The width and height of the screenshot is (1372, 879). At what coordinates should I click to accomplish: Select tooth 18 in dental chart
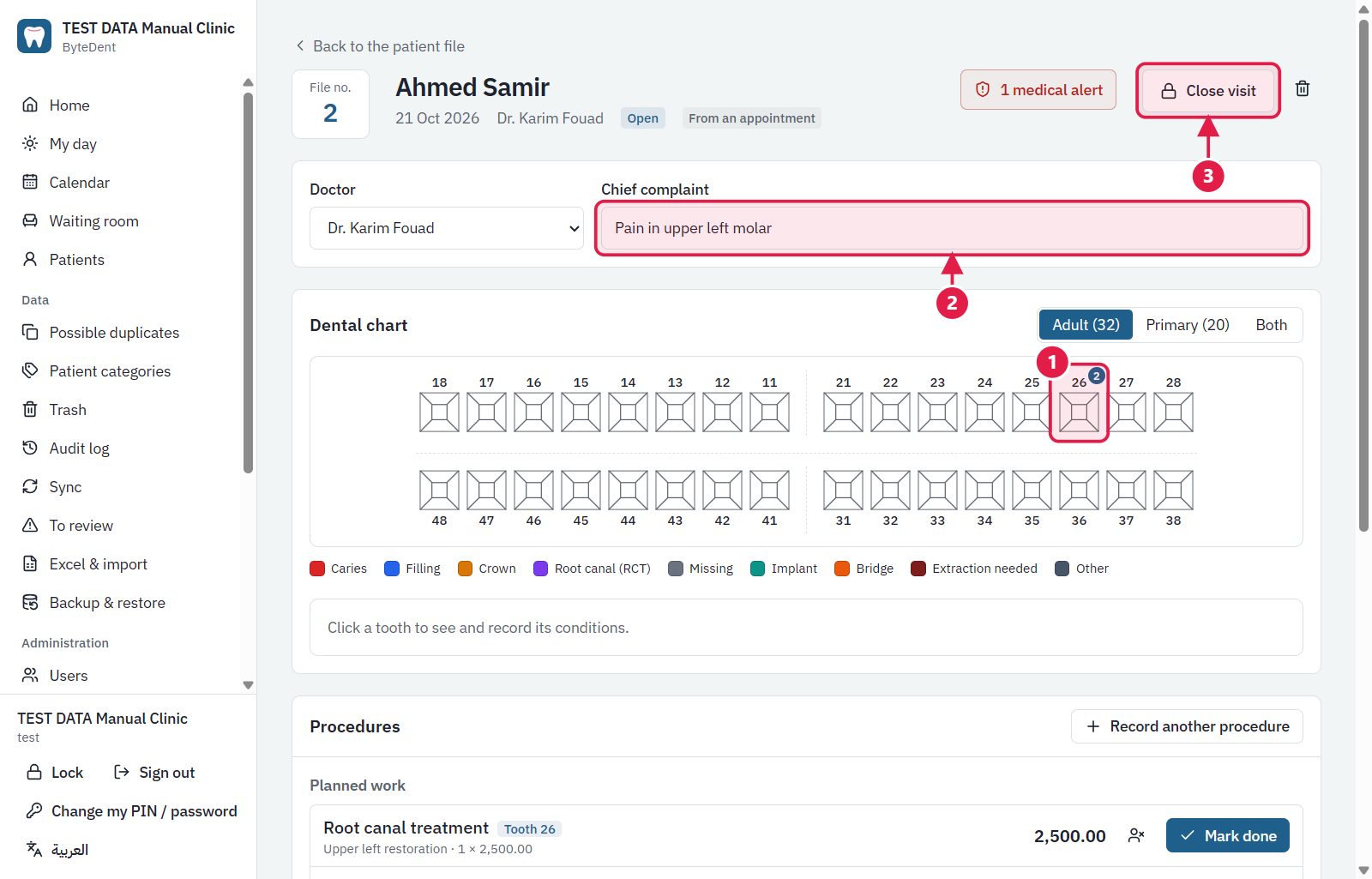pos(439,412)
